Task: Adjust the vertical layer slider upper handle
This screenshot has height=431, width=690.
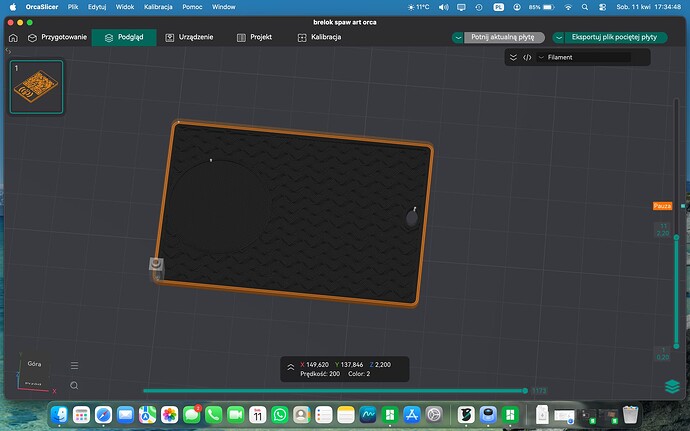Action: [676, 237]
